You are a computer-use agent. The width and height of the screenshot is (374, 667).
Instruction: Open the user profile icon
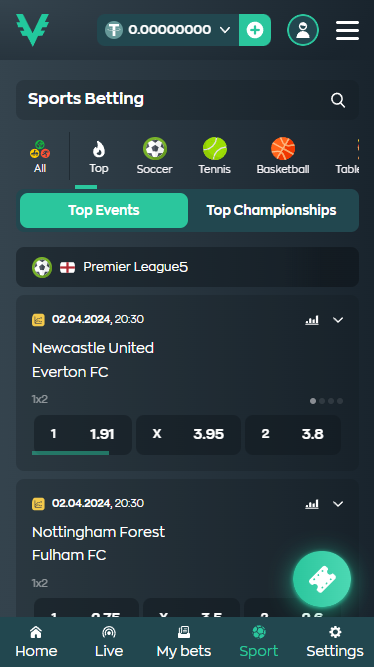click(x=303, y=30)
